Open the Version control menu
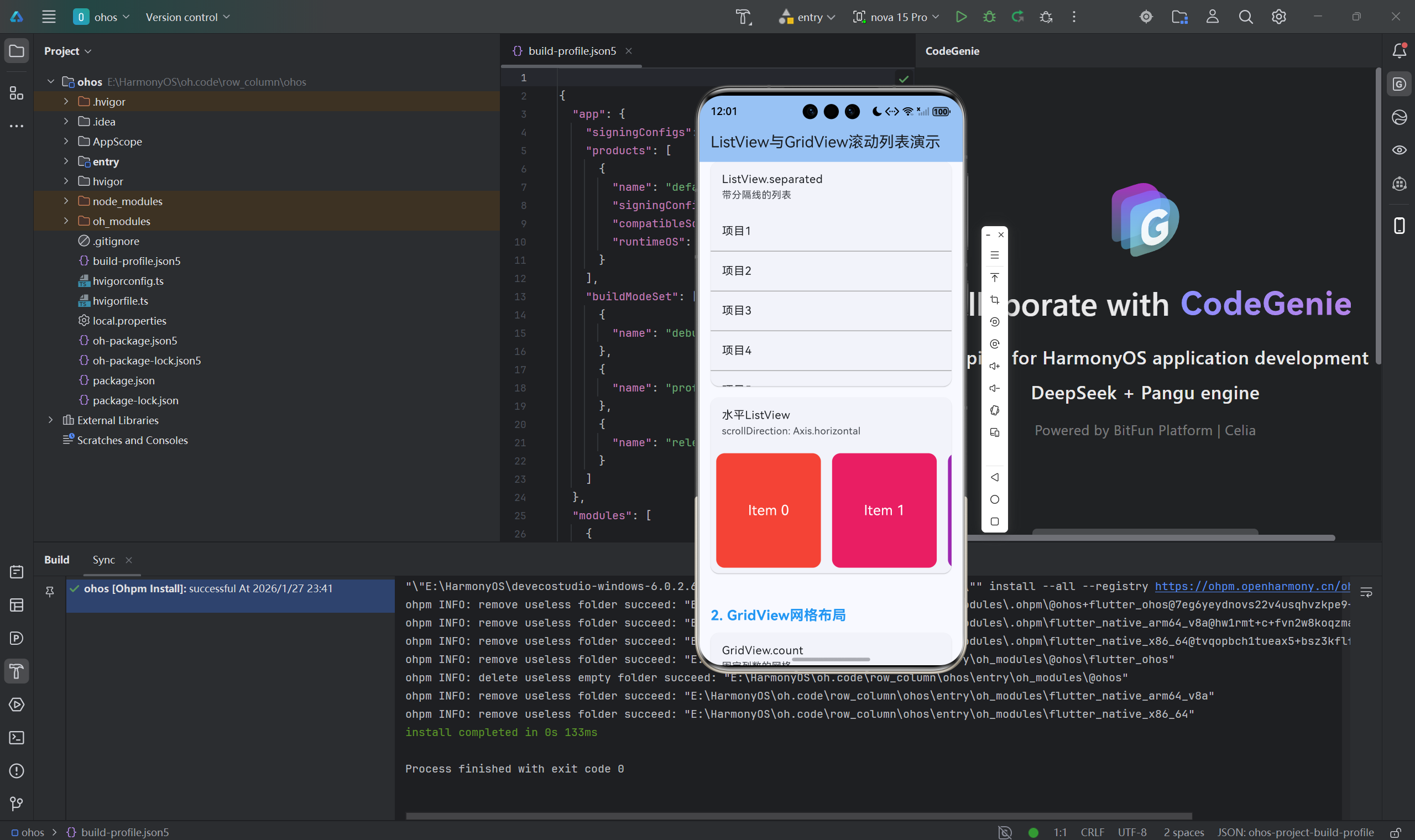 [x=187, y=17]
